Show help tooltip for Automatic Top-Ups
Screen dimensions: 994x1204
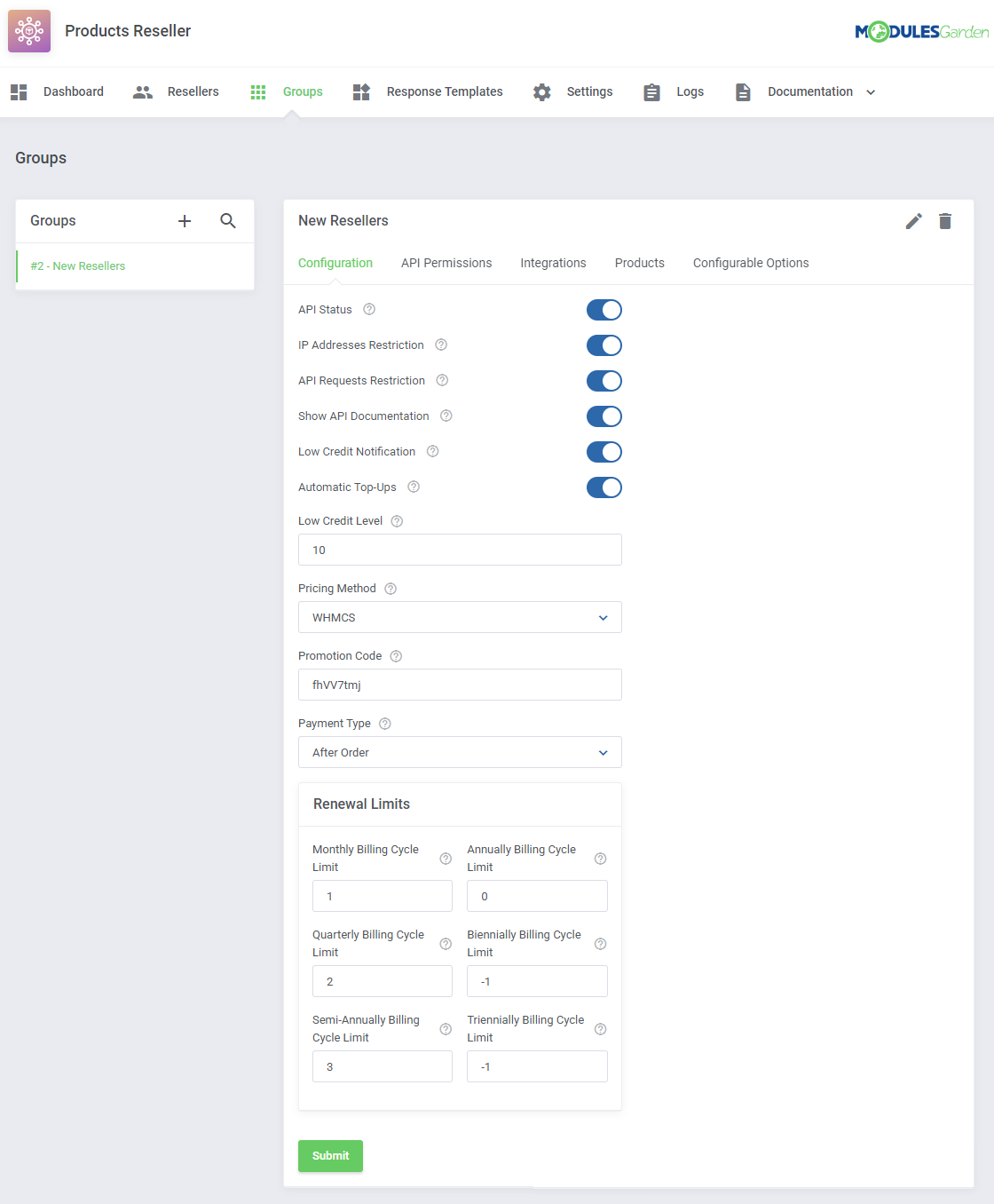(x=414, y=487)
